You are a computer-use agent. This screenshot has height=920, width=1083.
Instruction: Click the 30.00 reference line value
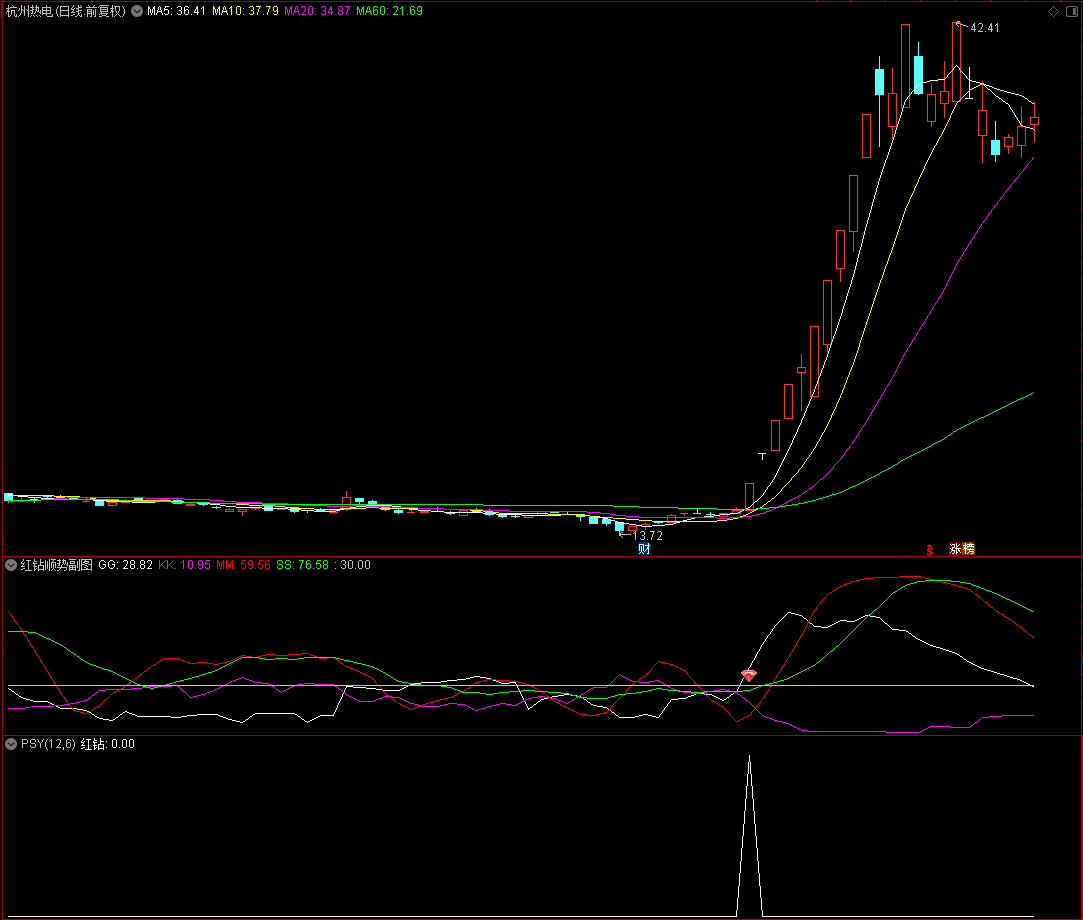pos(355,565)
